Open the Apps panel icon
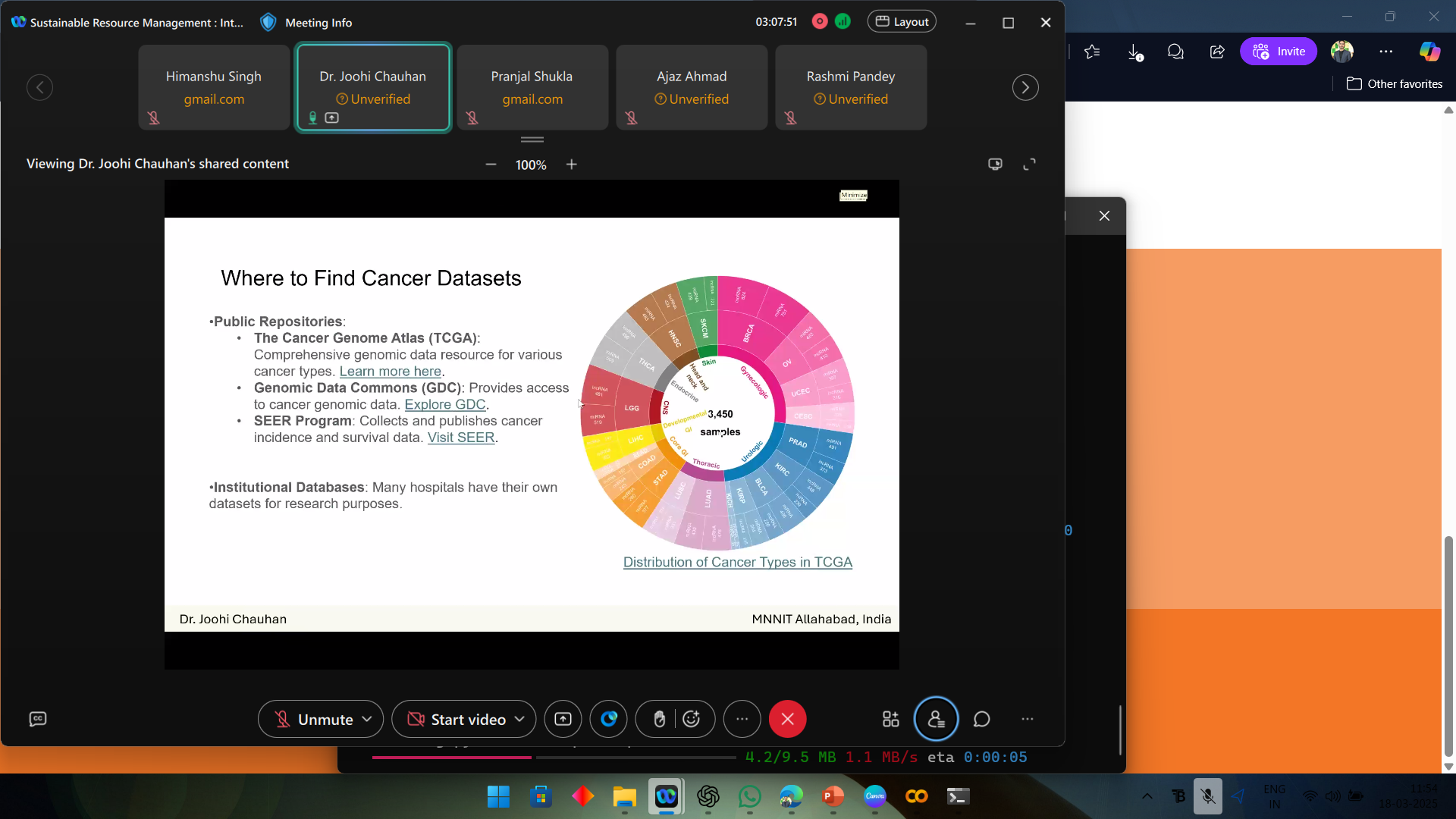This screenshot has width=1456, height=819. click(891, 719)
